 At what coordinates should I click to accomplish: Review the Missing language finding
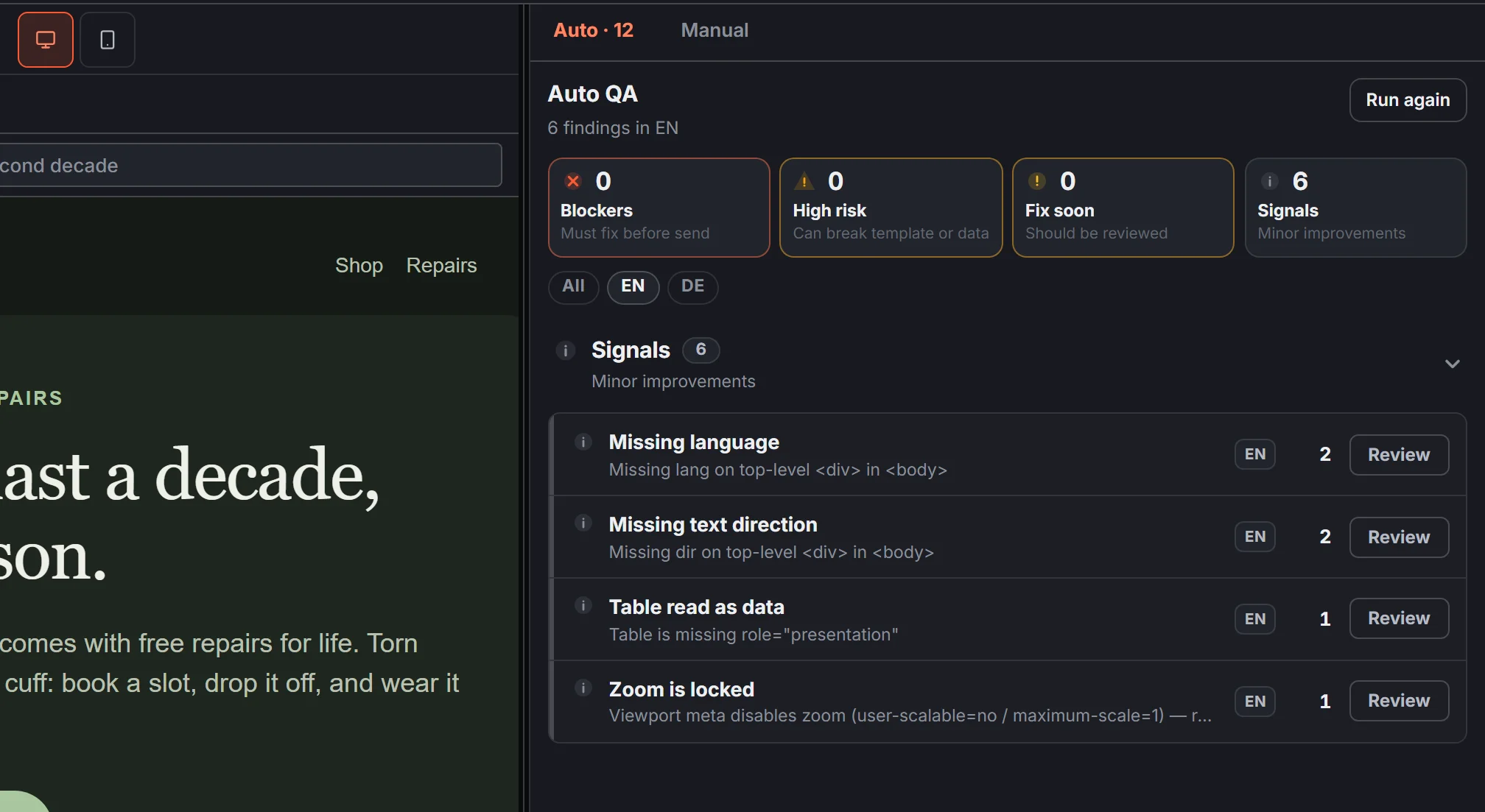pos(1399,454)
